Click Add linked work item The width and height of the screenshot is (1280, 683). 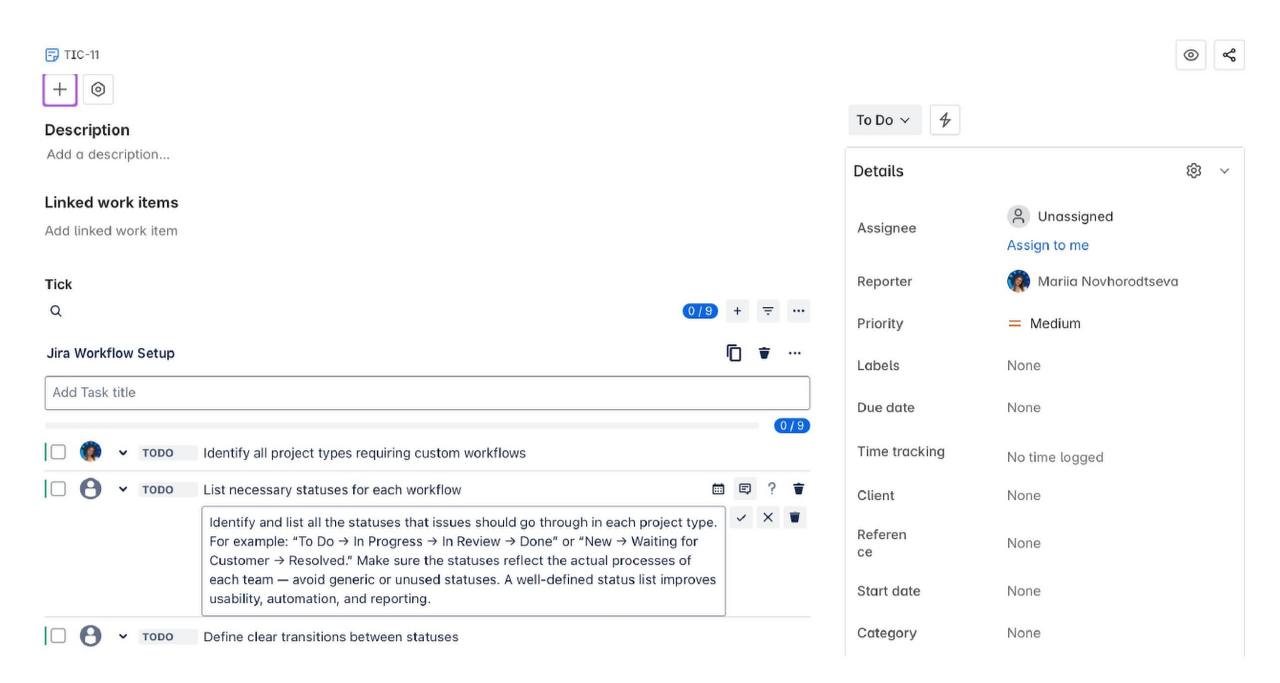click(111, 230)
